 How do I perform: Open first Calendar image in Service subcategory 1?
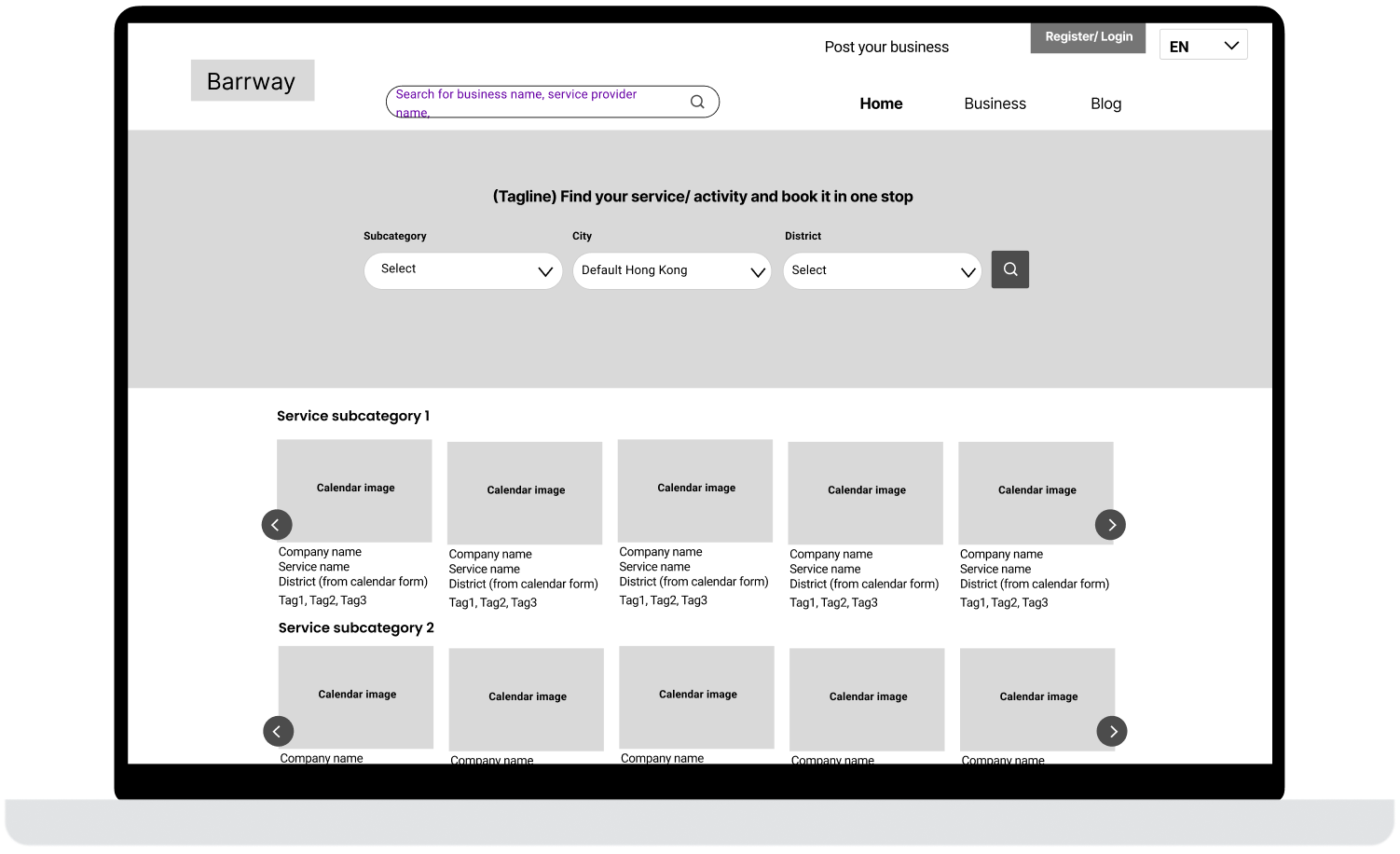[354, 490]
